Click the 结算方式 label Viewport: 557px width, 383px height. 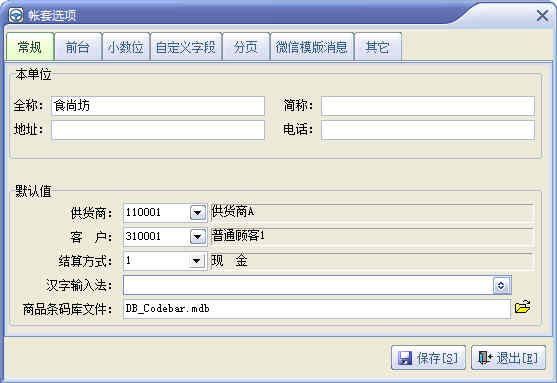click(x=85, y=261)
